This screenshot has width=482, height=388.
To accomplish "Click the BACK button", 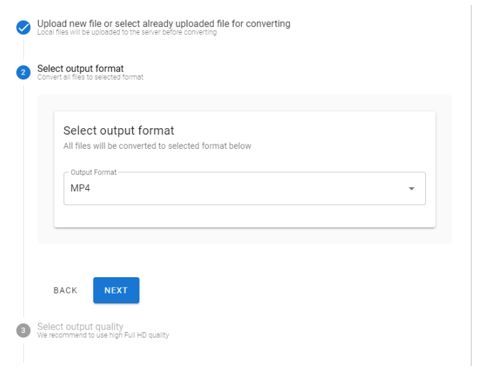I will [65, 290].
